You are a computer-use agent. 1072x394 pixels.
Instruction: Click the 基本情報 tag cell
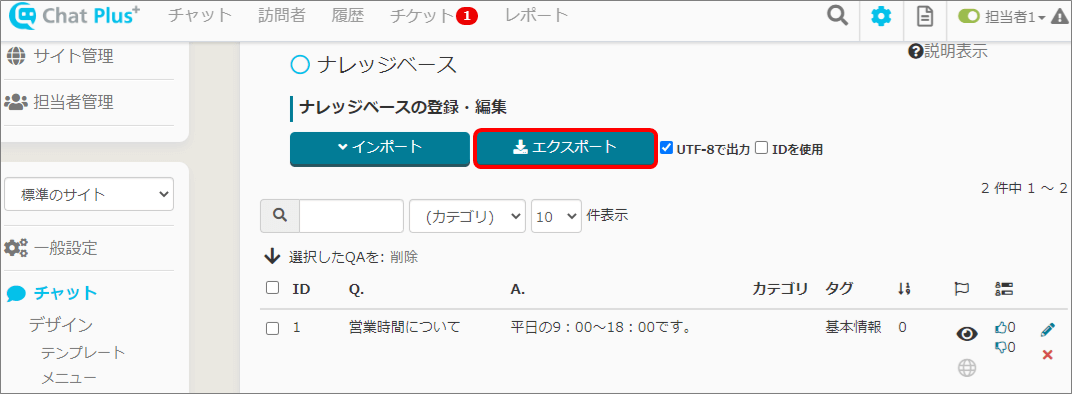853,328
